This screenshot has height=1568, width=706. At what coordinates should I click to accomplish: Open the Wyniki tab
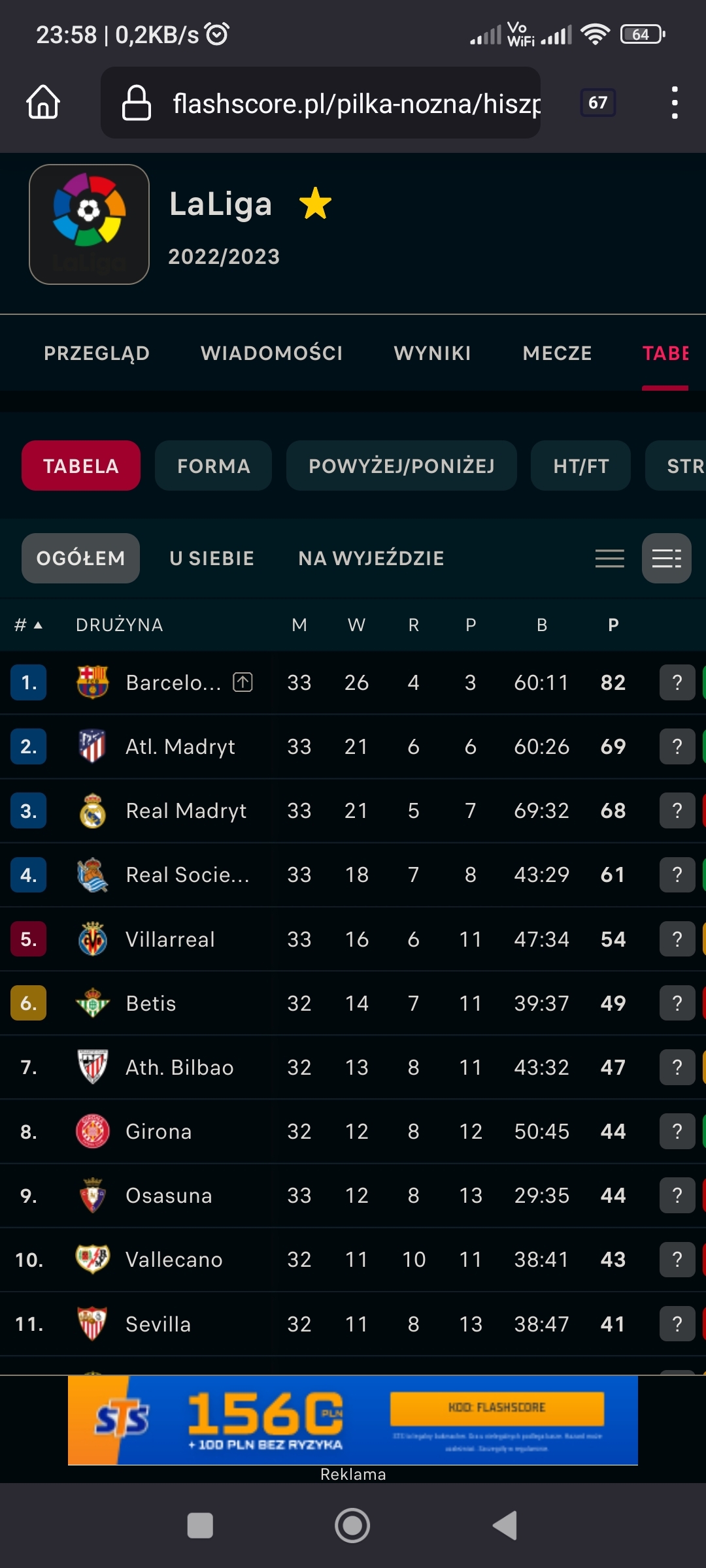click(432, 353)
